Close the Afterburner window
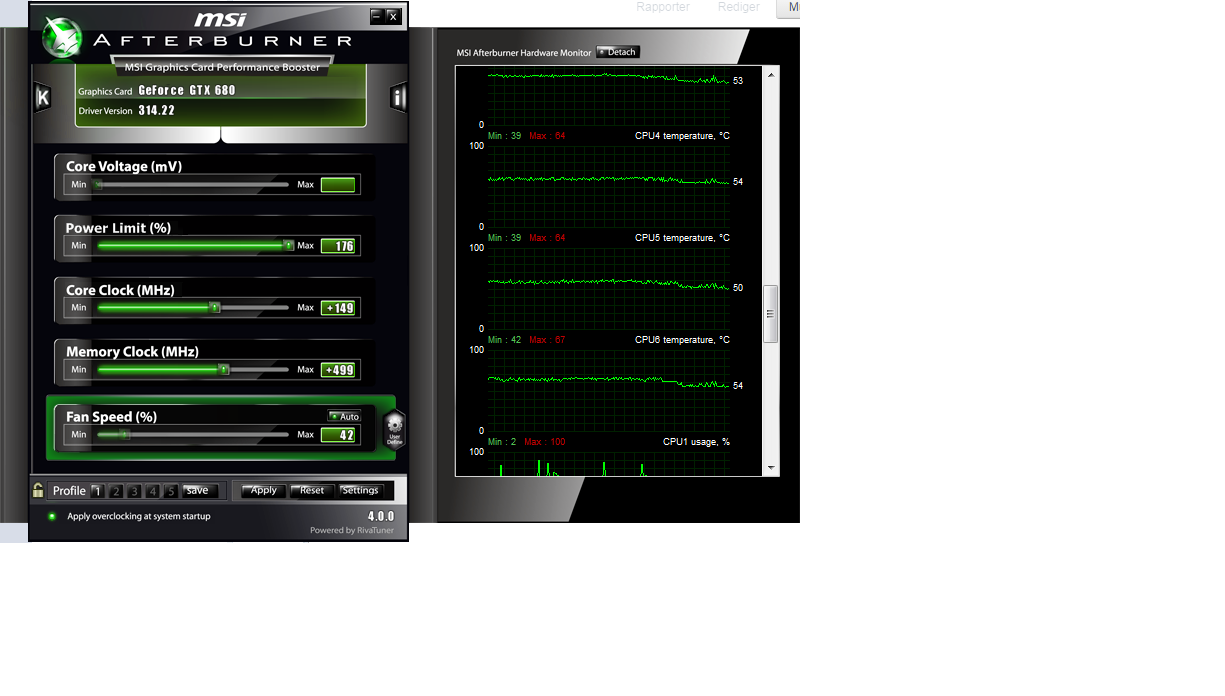 click(393, 15)
